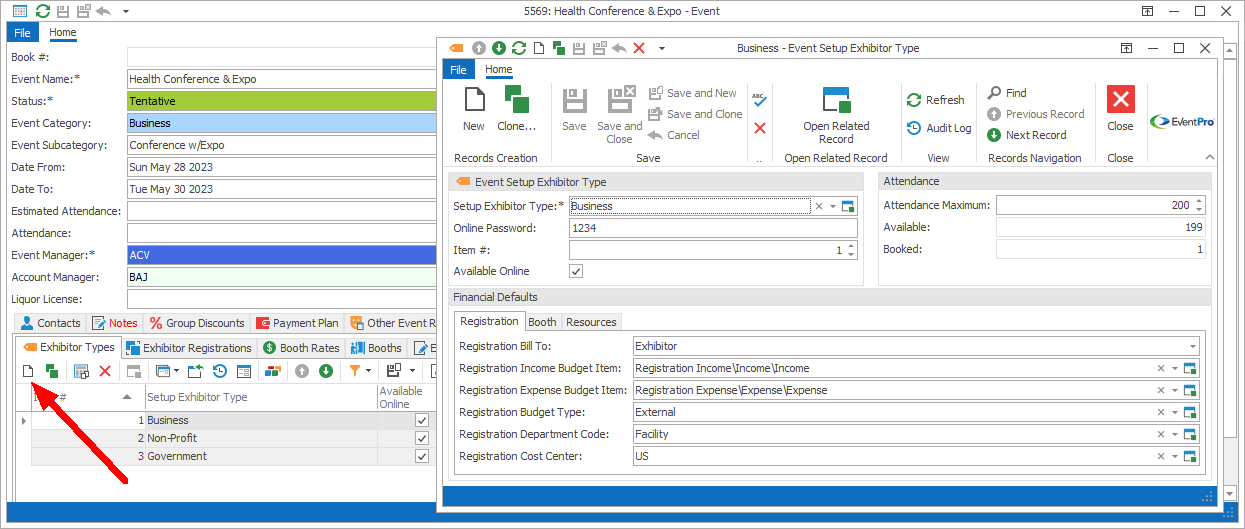This screenshot has height=529, width=1245.
Task: Click quick-access red Delete X in dialog title bar
Action: 639,48
